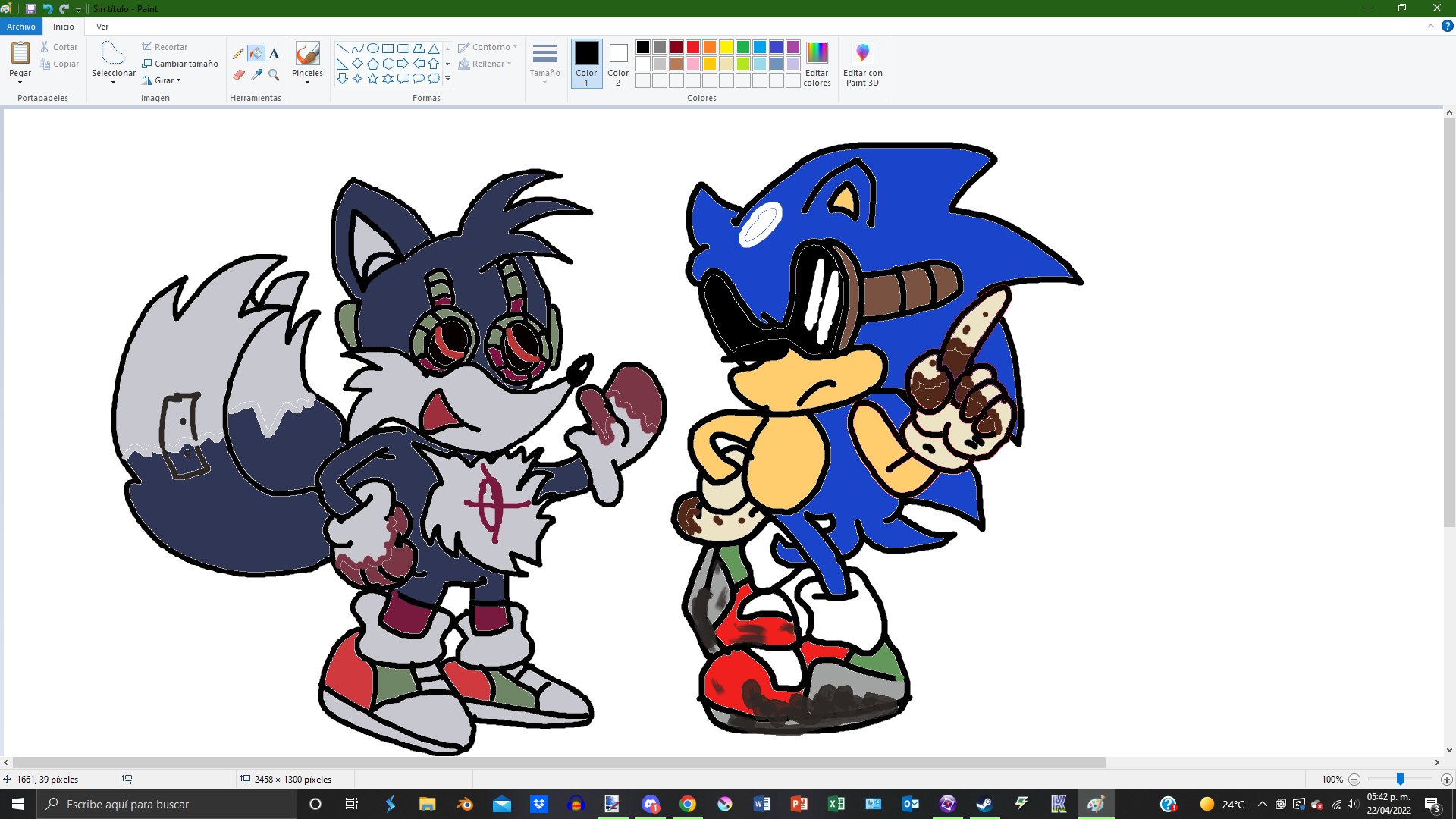The width and height of the screenshot is (1456, 819).
Task: Open Paint help question mark icon
Action: pos(1447,26)
